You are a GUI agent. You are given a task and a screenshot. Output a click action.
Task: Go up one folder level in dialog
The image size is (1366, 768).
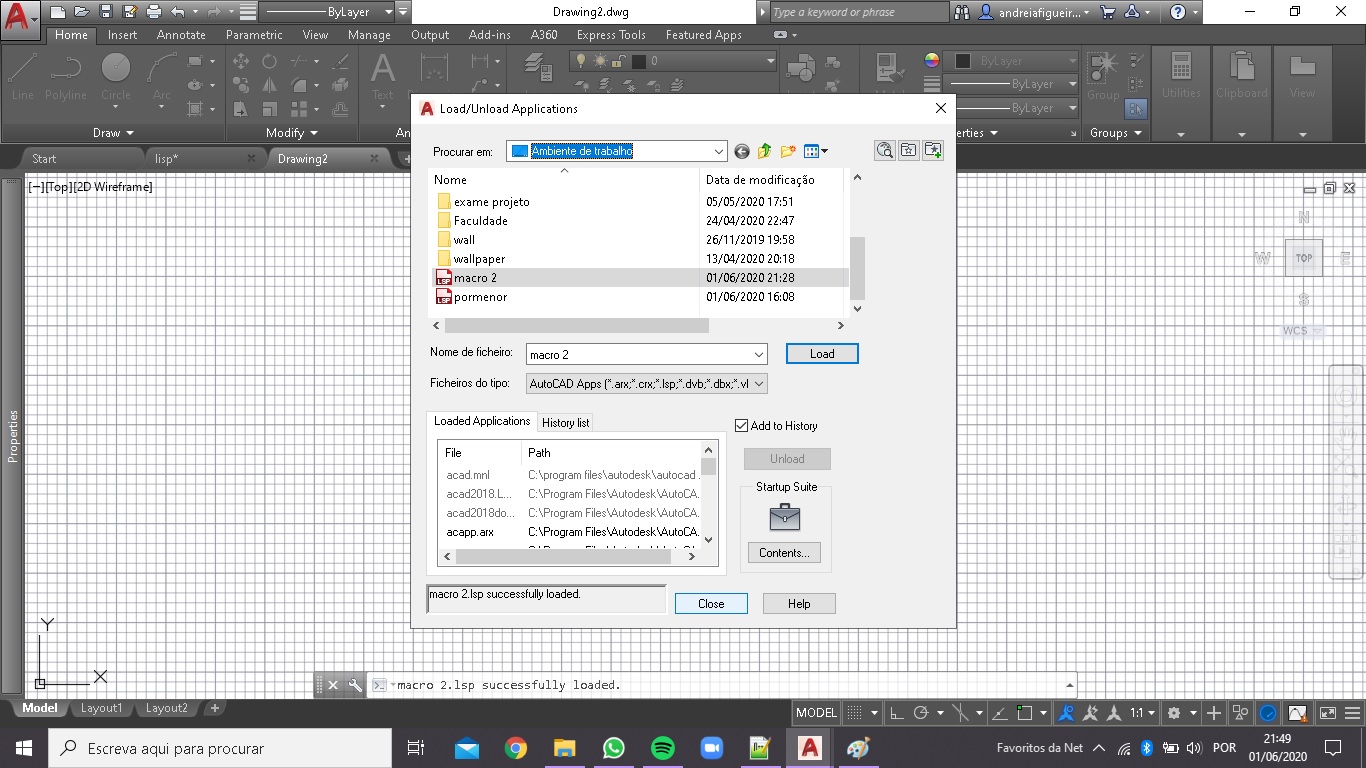tap(765, 151)
